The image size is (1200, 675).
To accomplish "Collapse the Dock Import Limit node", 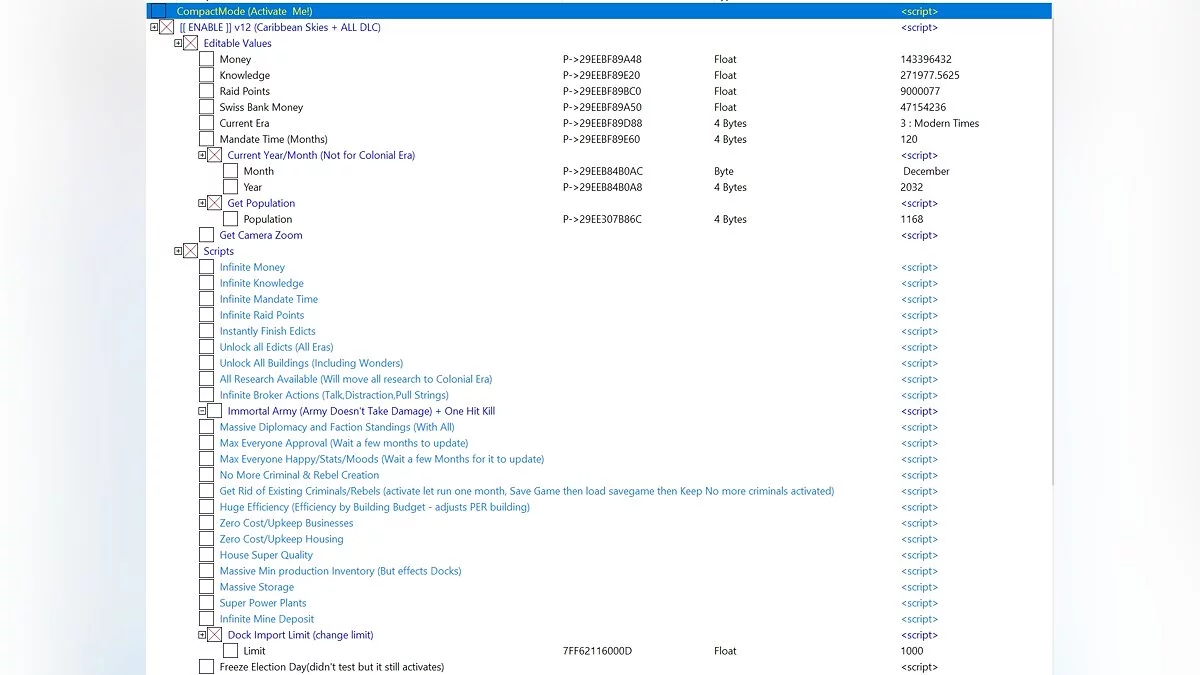I will click(x=202, y=635).
